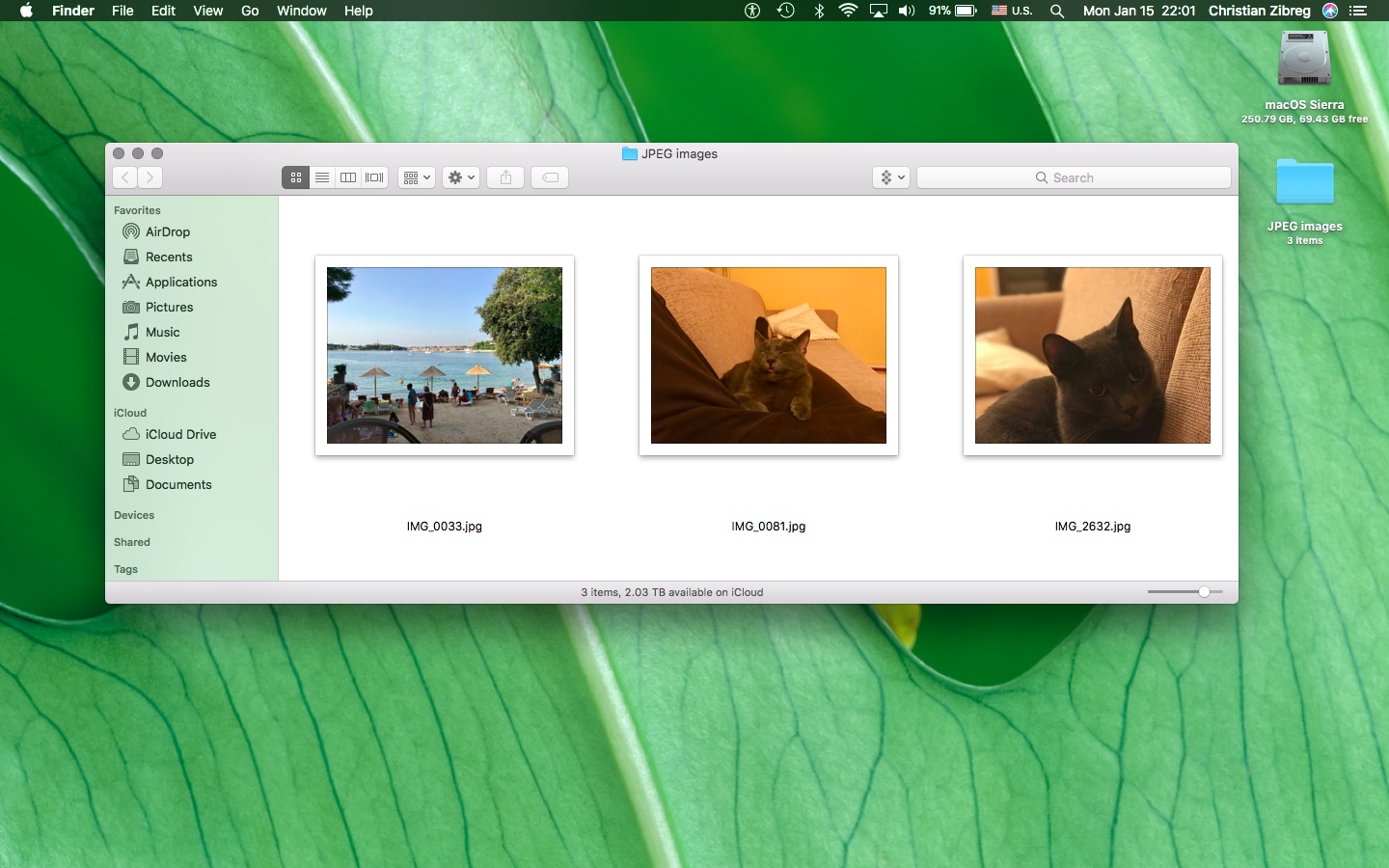This screenshot has width=1389, height=868.
Task: Select the IMG_2632.jpg cat thumbnail
Action: [1093, 355]
